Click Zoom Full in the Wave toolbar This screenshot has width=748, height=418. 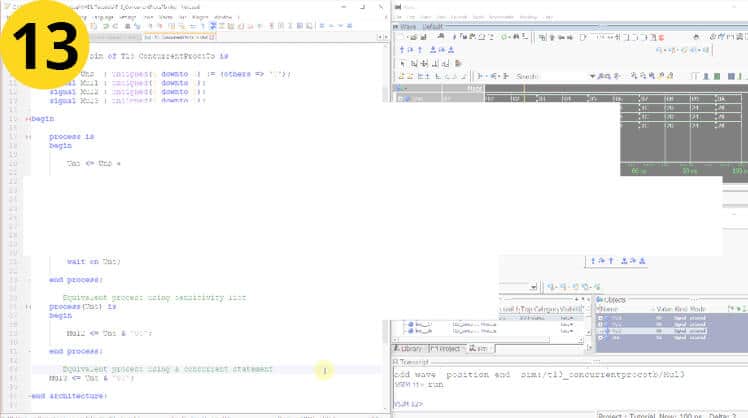[652, 76]
